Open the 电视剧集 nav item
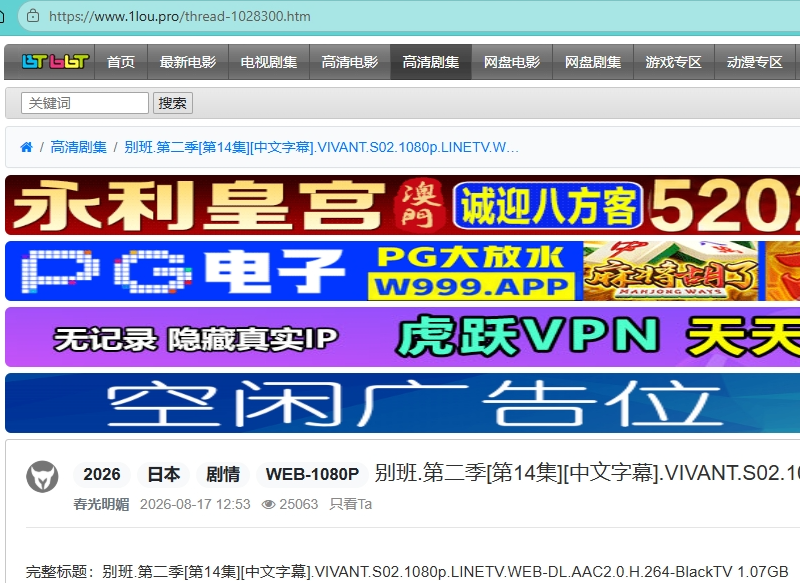 (269, 62)
